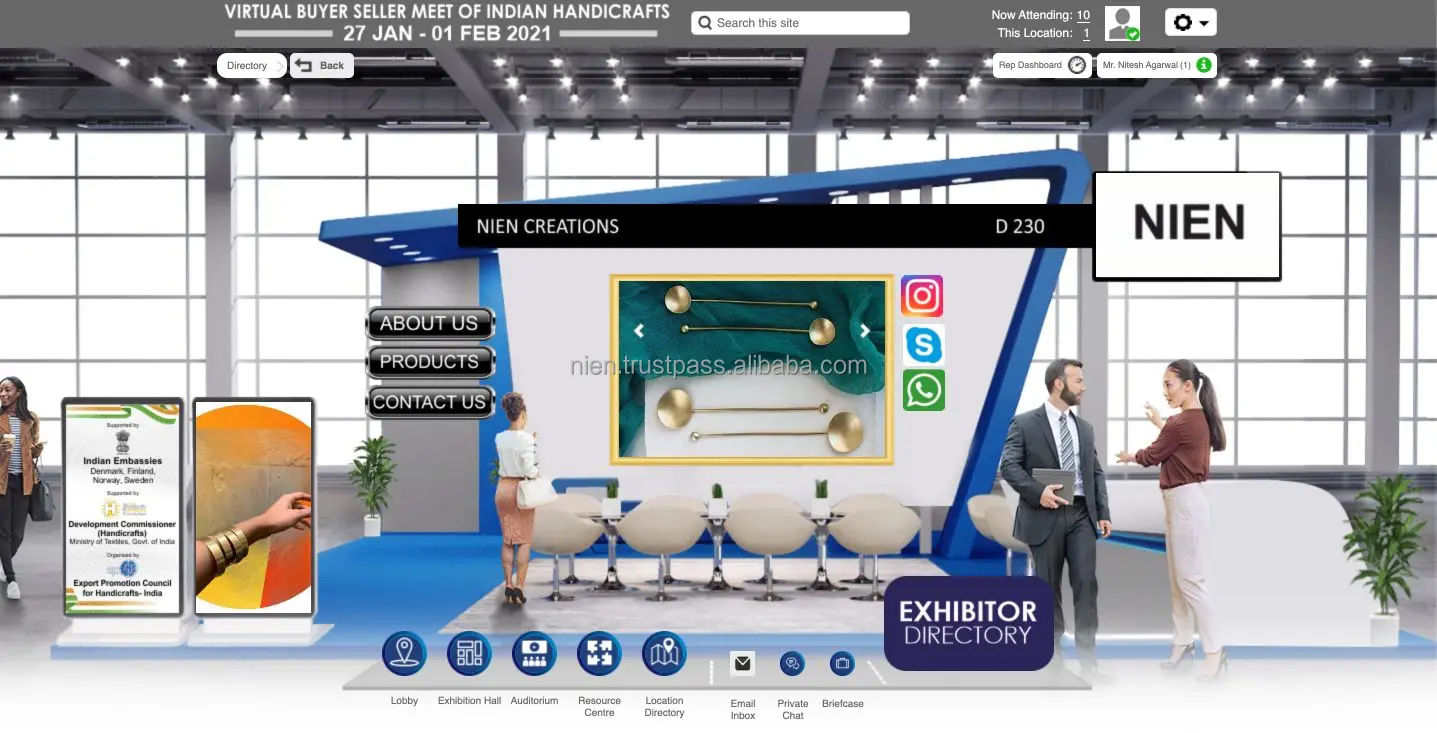Open the Location Directory map icon
This screenshot has width=1437, height=733.
(664, 654)
